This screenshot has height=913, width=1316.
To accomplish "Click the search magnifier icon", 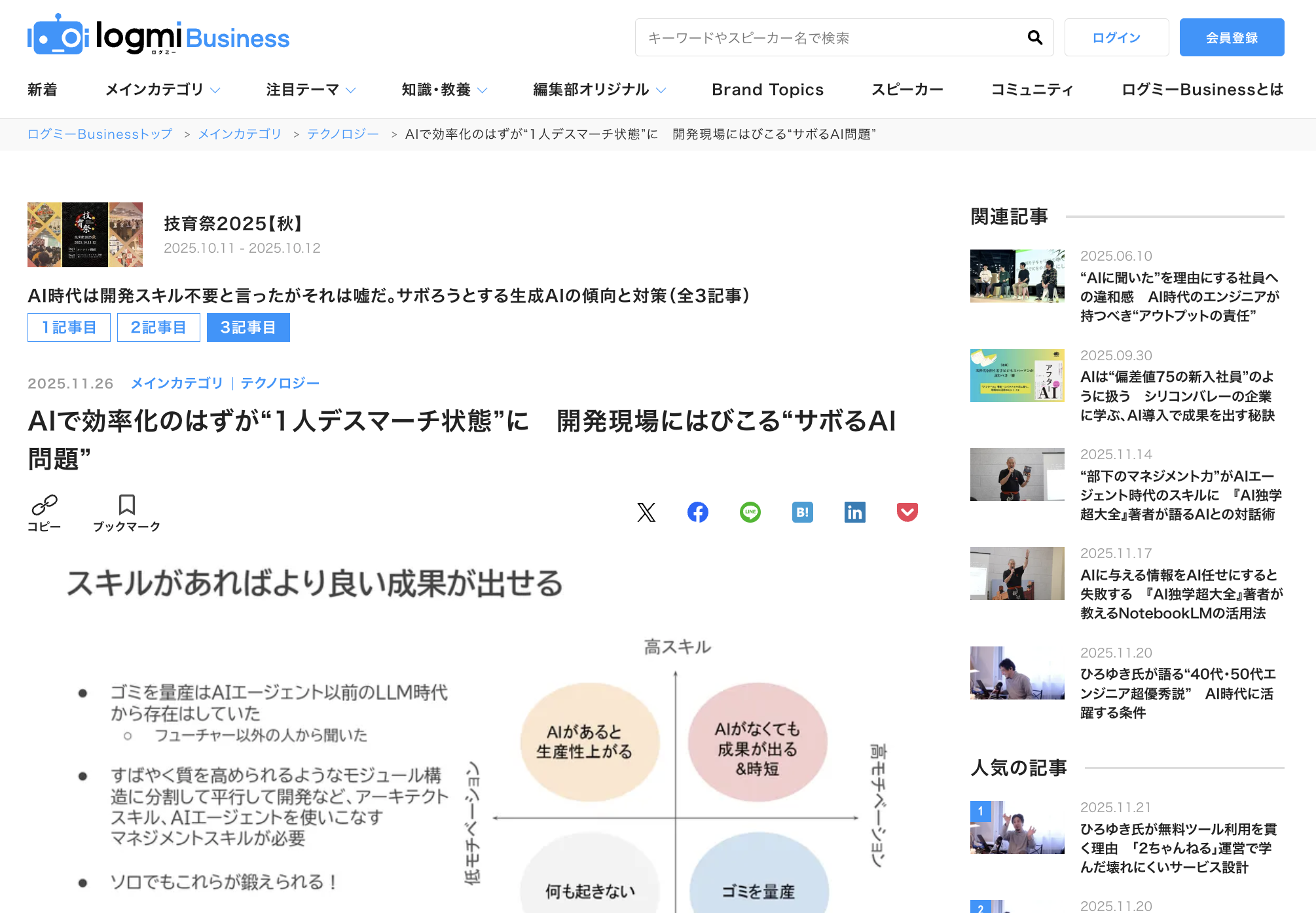I will (1034, 38).
